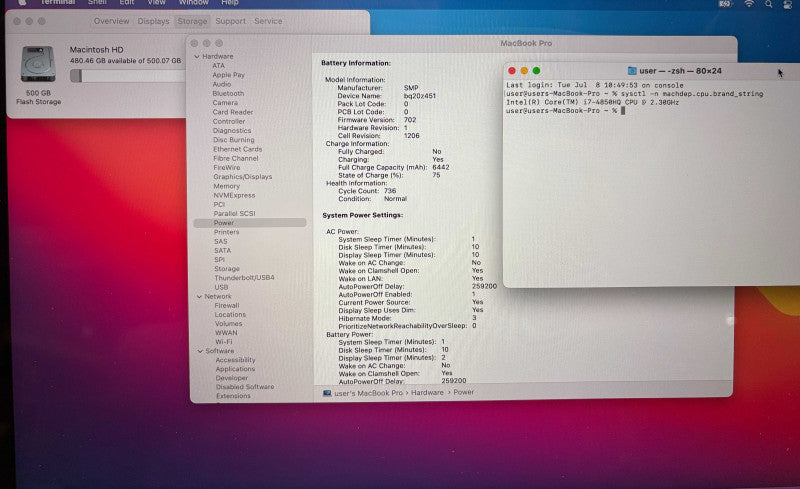
Task: Open the View menu
Action: tap(157, 3)
